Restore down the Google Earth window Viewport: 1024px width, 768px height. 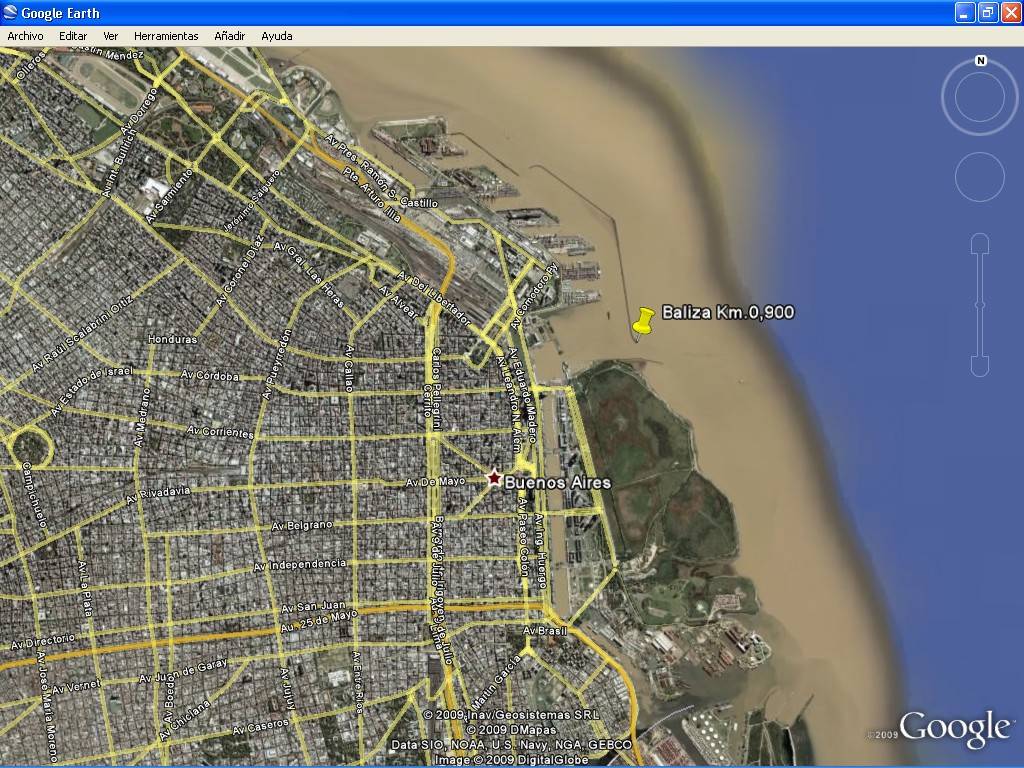(x=988, y=12)
